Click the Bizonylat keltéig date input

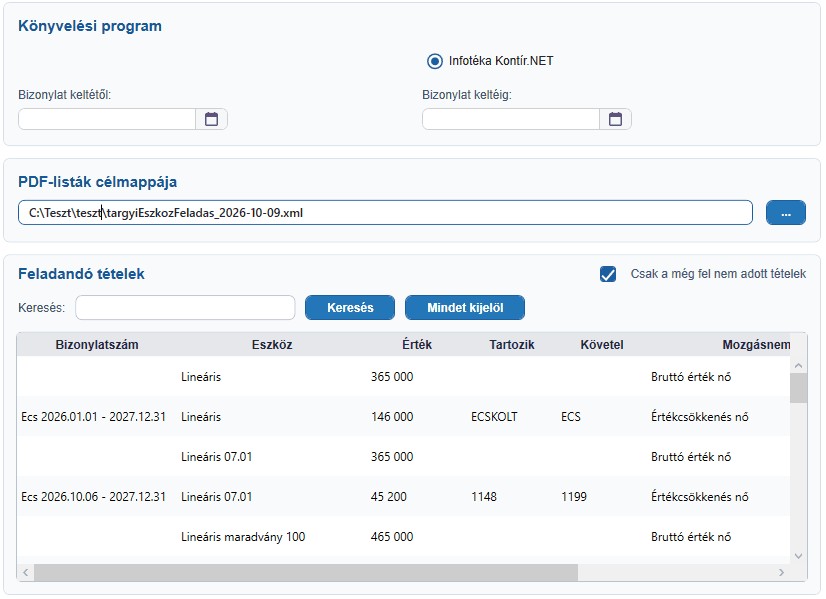[x=511, y=119]
